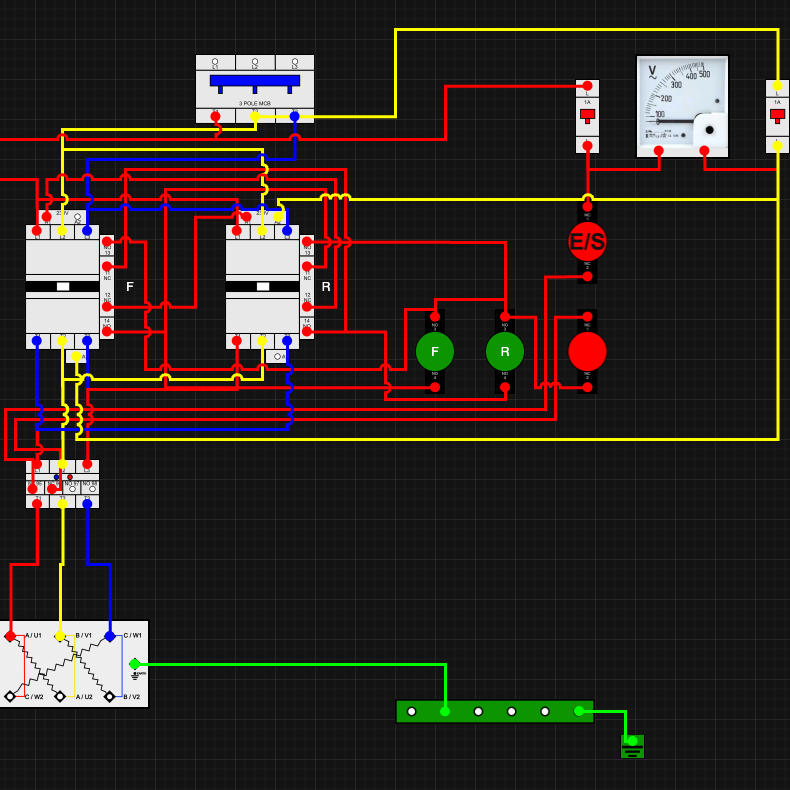Click right 1A breaker yellow bottom terminal
The image size is (790, 790).
pos(777,146)
